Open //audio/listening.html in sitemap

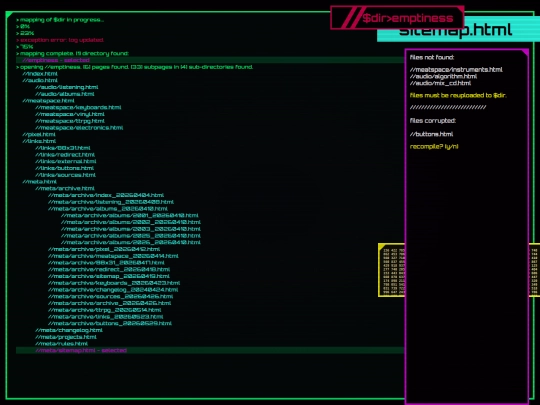coord(66,87)
